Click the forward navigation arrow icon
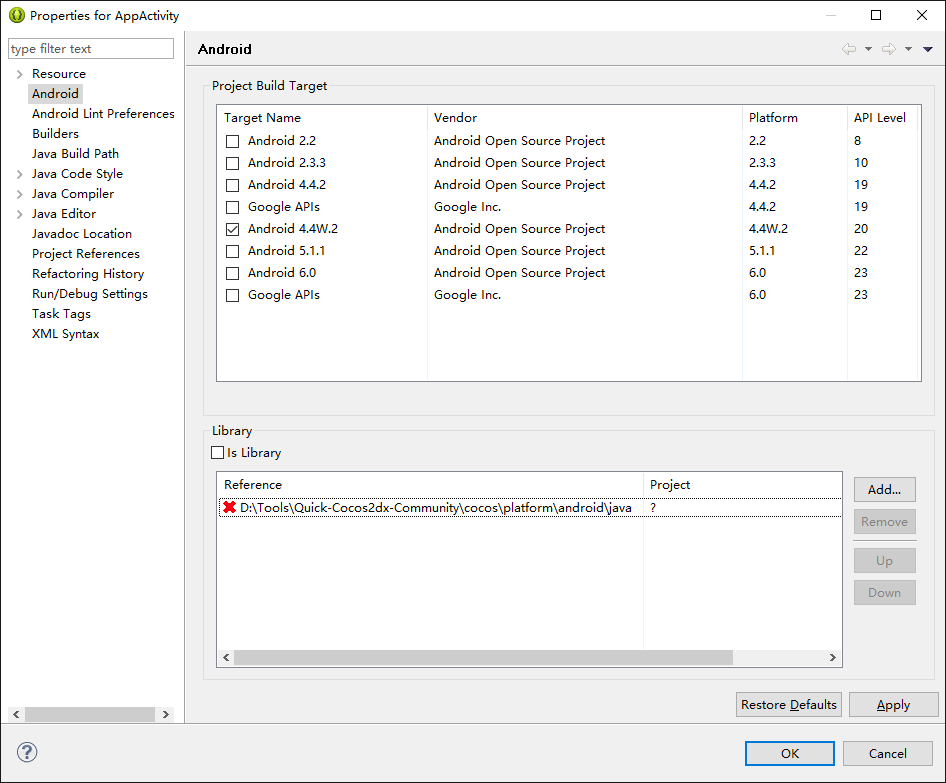The image size is (946, 783). pyautogui.click(x=889, y=49)
